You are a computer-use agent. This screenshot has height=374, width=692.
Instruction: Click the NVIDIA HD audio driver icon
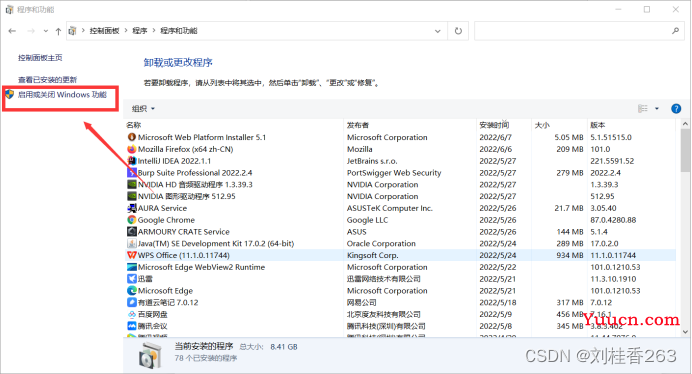[x=132, y=185]
